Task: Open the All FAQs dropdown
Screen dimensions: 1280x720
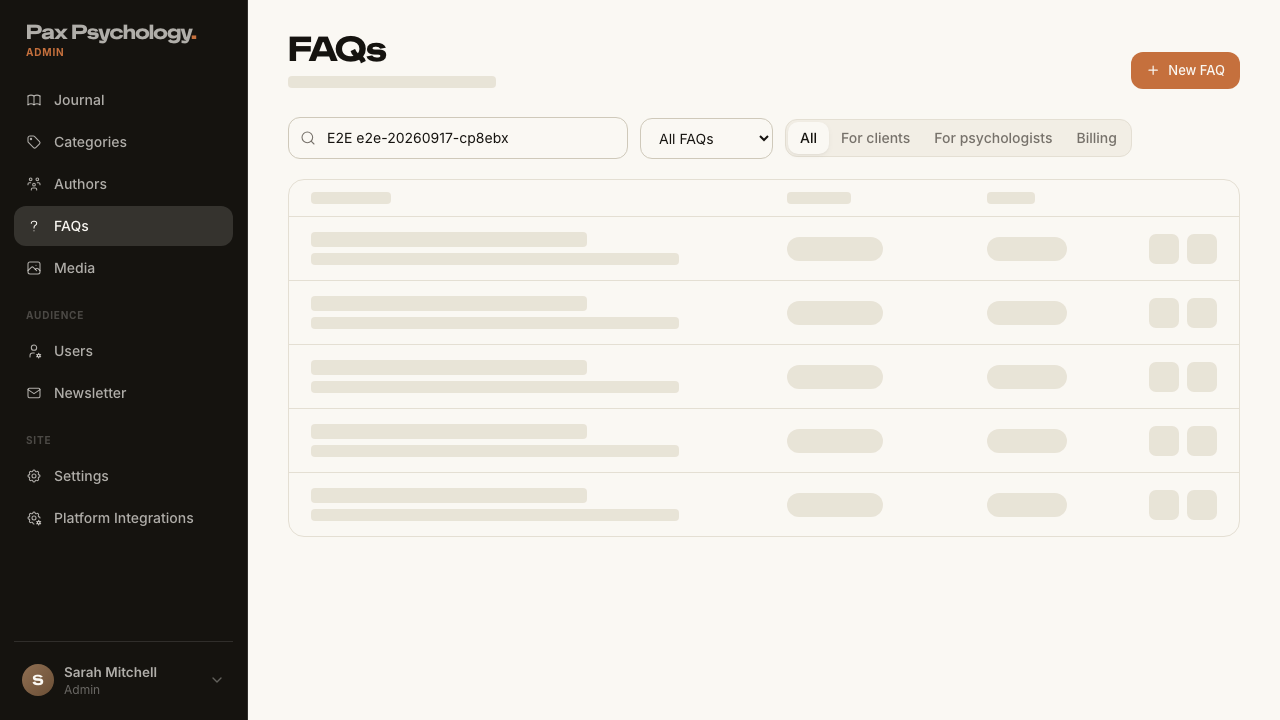Action: [706, 138]
